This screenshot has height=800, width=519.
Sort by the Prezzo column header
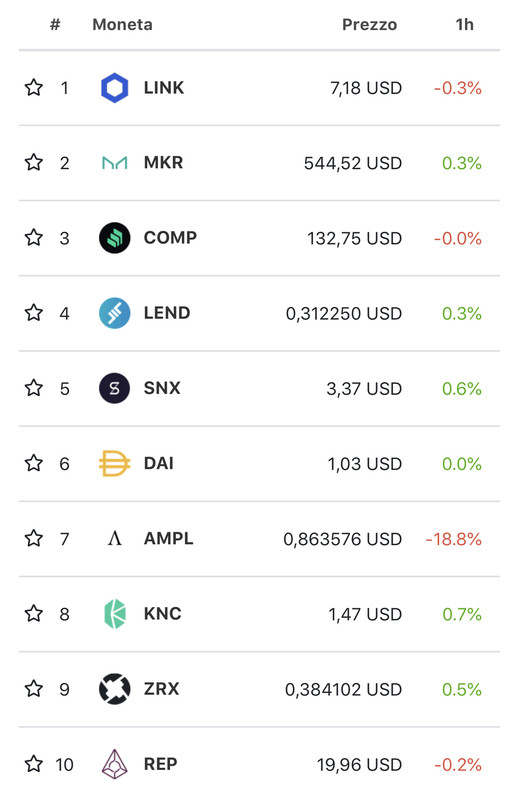(x=369, y=24)
